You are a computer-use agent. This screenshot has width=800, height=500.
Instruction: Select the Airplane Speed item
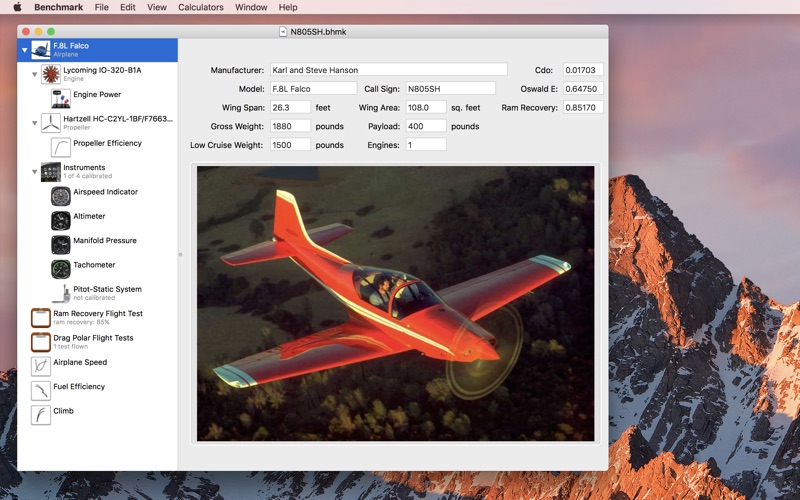(80, 362)
